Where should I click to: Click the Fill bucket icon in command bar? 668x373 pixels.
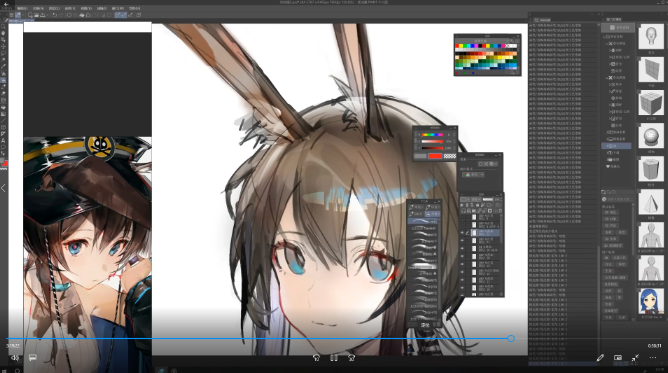click(x=82, y=15)
